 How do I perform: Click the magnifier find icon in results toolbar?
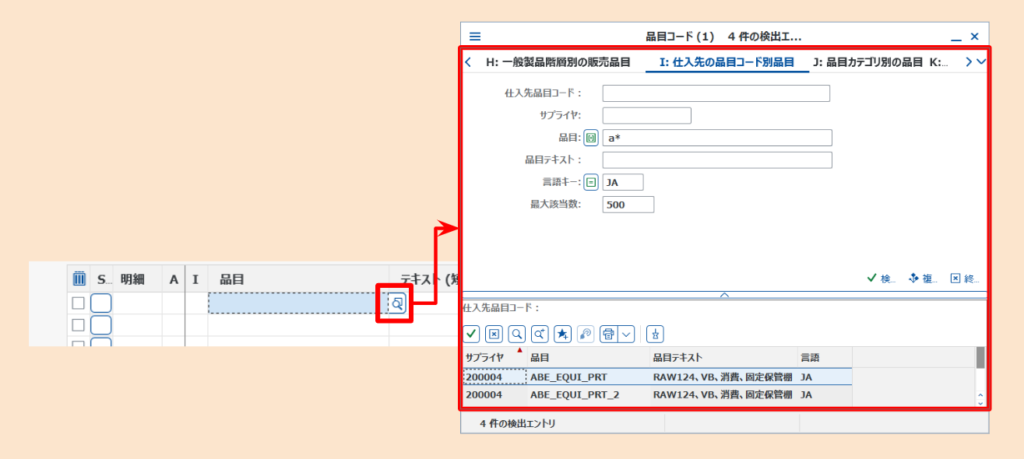pos(517,334)
